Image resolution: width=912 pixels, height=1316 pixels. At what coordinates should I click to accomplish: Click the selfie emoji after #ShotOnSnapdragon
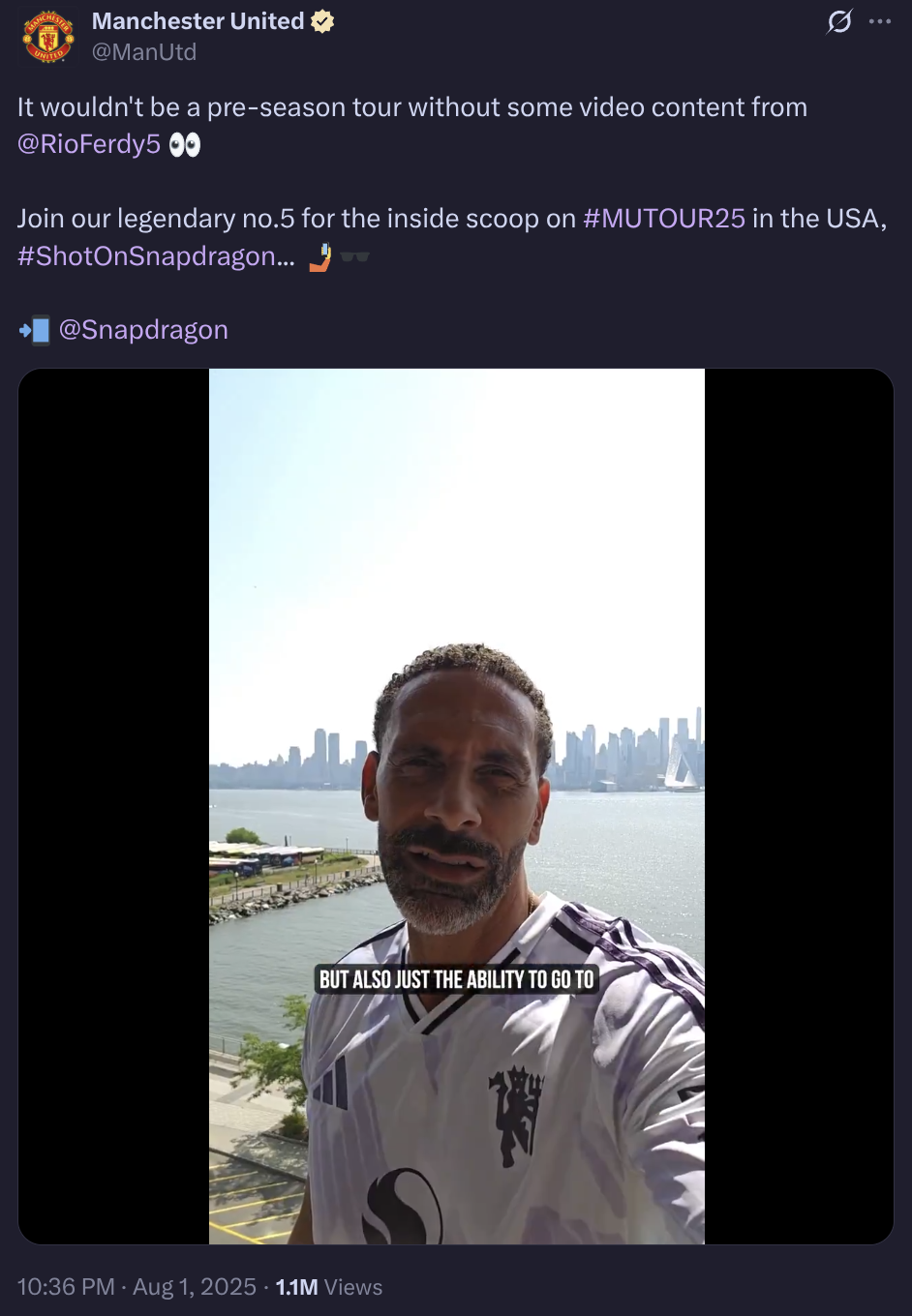(320, 256)
